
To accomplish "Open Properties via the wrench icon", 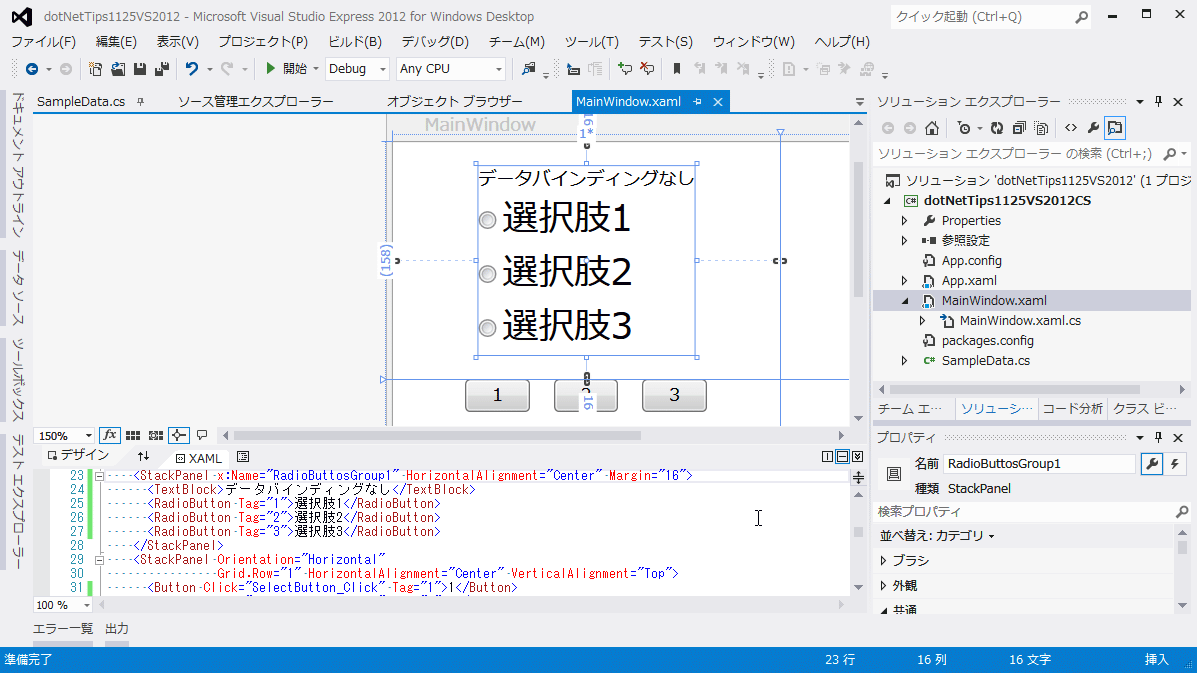I will point(1092,128).
